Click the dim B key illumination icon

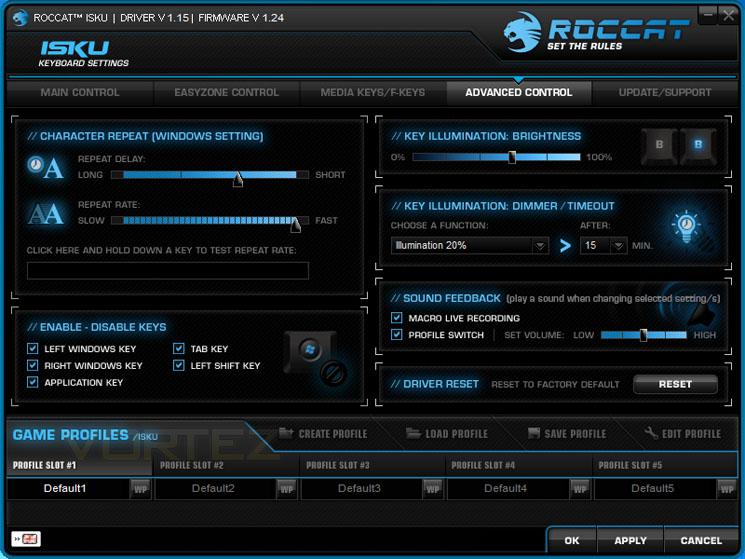(659, 146)
